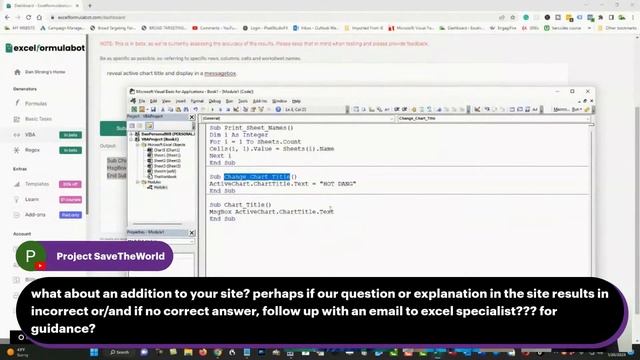The width and height of the screenshot is (640, 360).
Task: Click the 'Sub Print_Sheet_Names()' code line
Action: (251, 128)
